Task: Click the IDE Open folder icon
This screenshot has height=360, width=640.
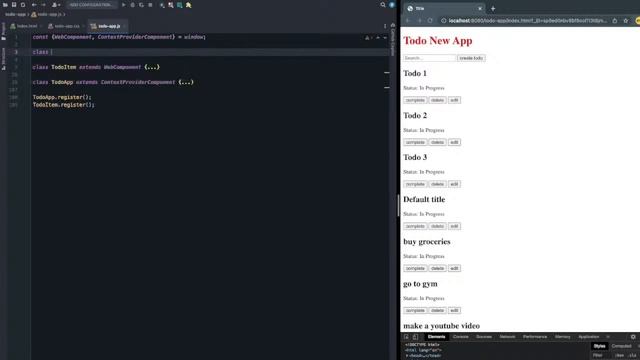Action: (5, 5)
